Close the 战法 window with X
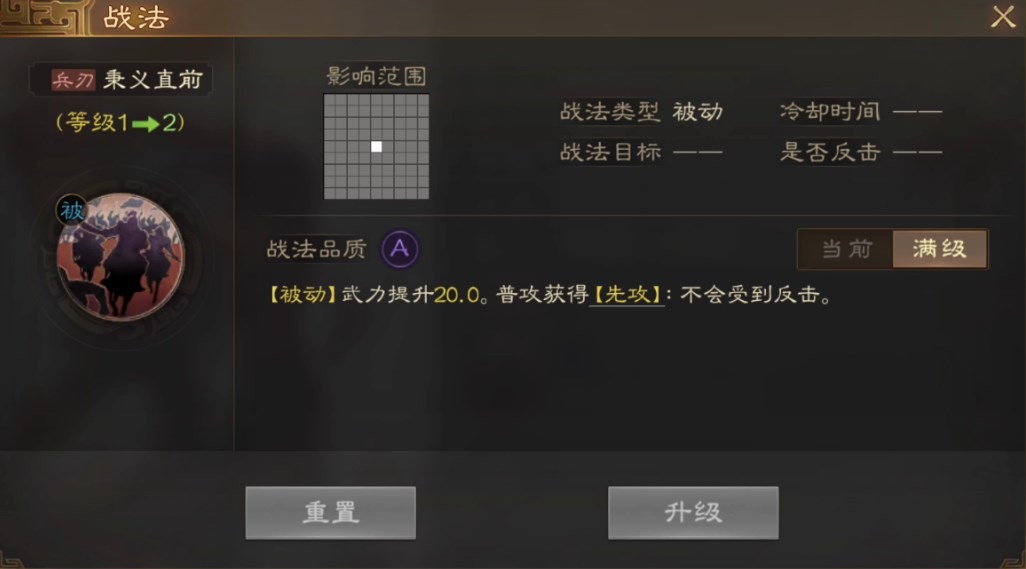 (x=1003, y=17)
